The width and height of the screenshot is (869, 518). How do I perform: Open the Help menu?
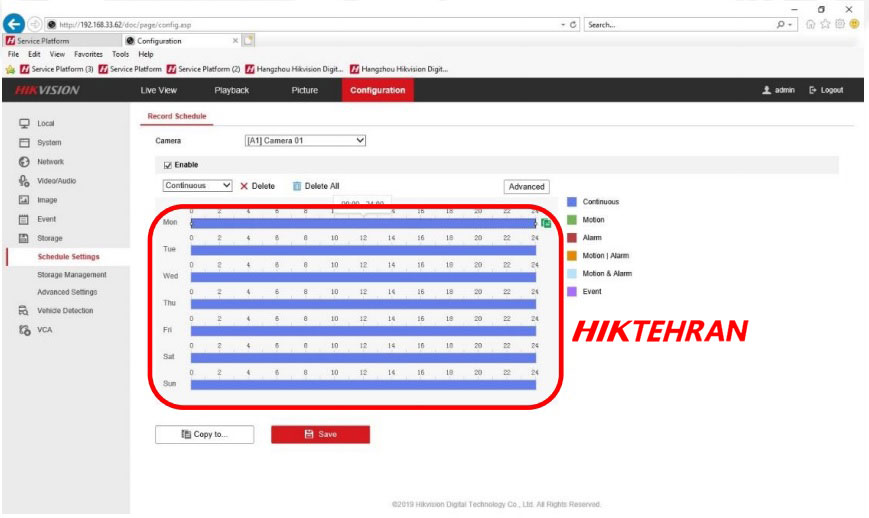click(x=146, y=54)
